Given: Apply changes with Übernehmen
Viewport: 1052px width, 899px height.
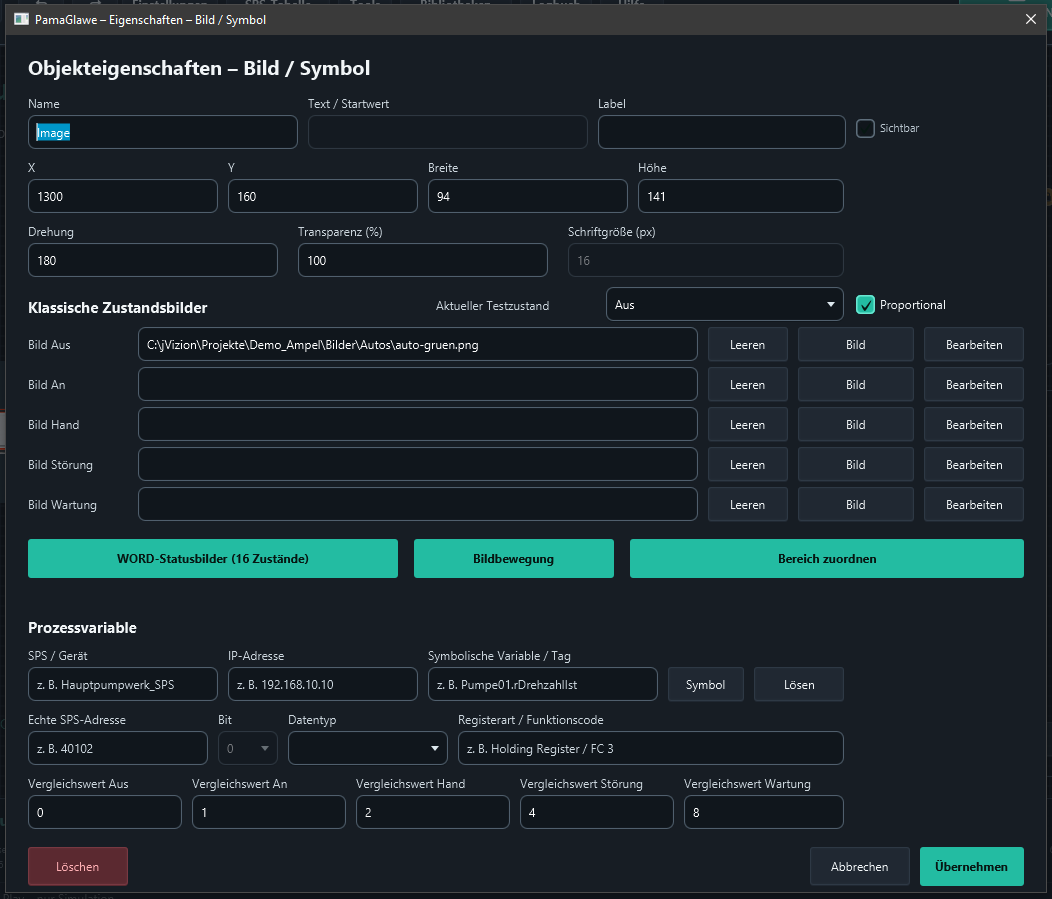Looking at the screenshot, I should pyautogui.click(x=971, y=866).
